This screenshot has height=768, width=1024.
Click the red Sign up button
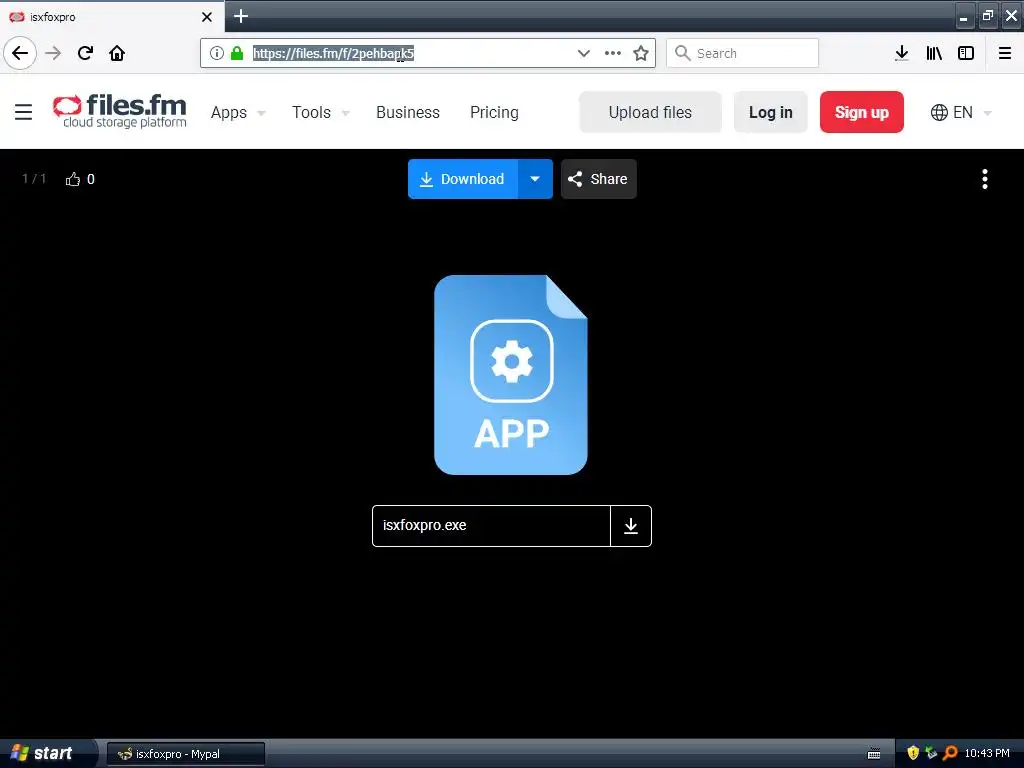861,112
